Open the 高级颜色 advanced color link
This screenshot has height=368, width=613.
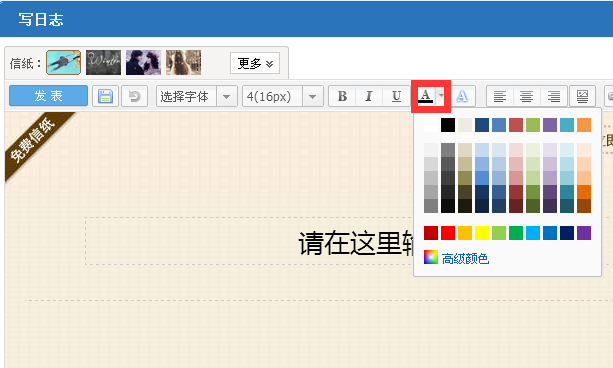click(x=465, y=258)
